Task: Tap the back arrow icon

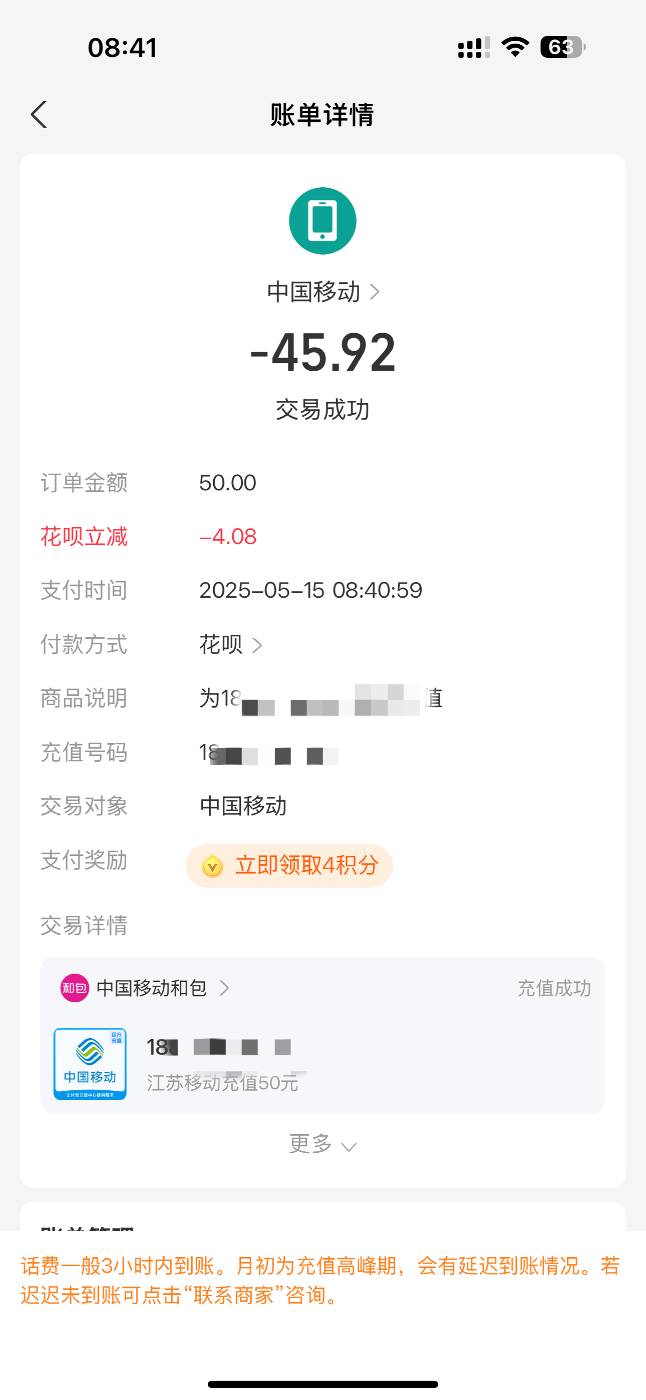Action: [38, 115]
